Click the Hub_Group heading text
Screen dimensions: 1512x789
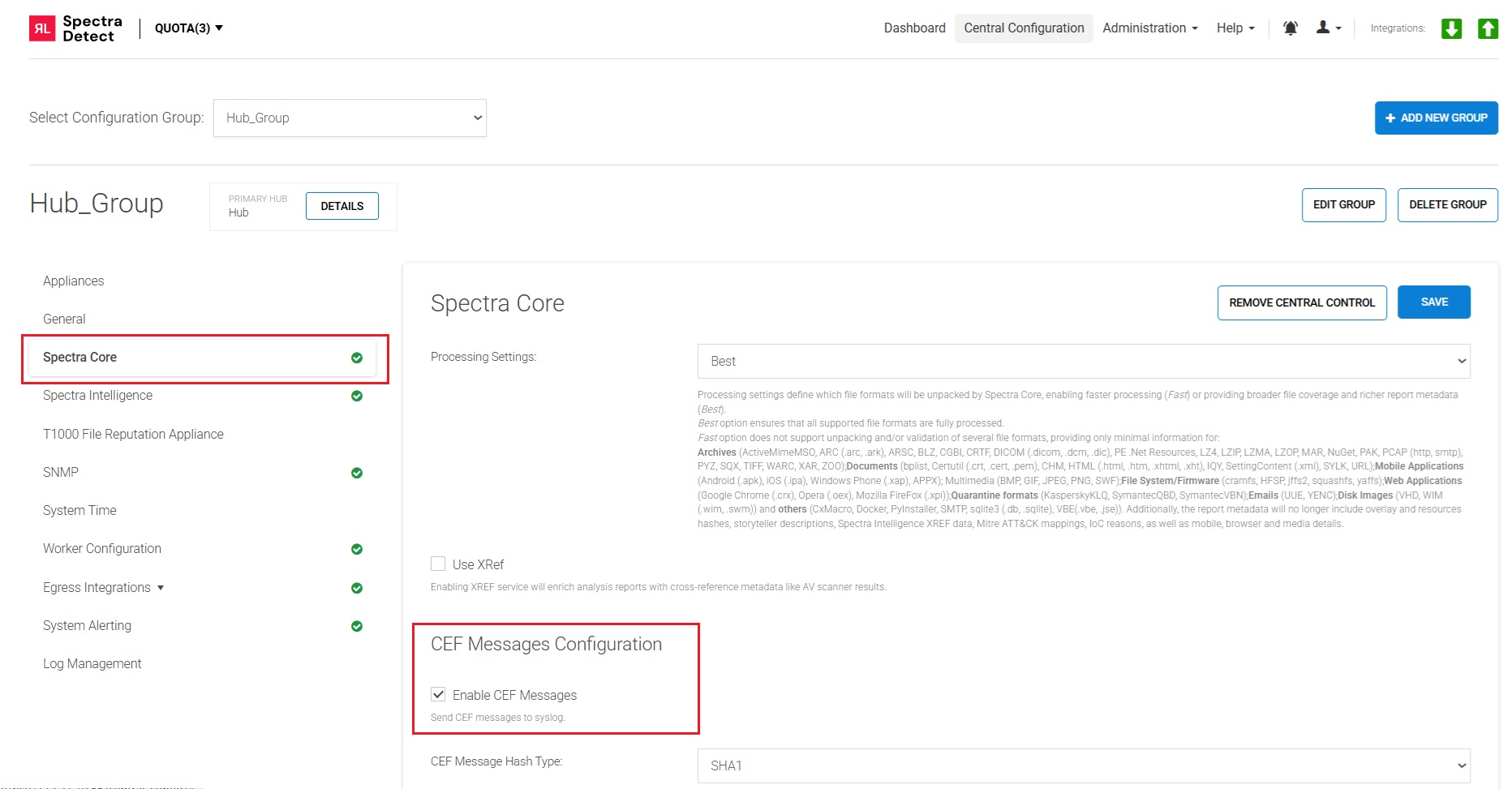click(x=97, y=203)
